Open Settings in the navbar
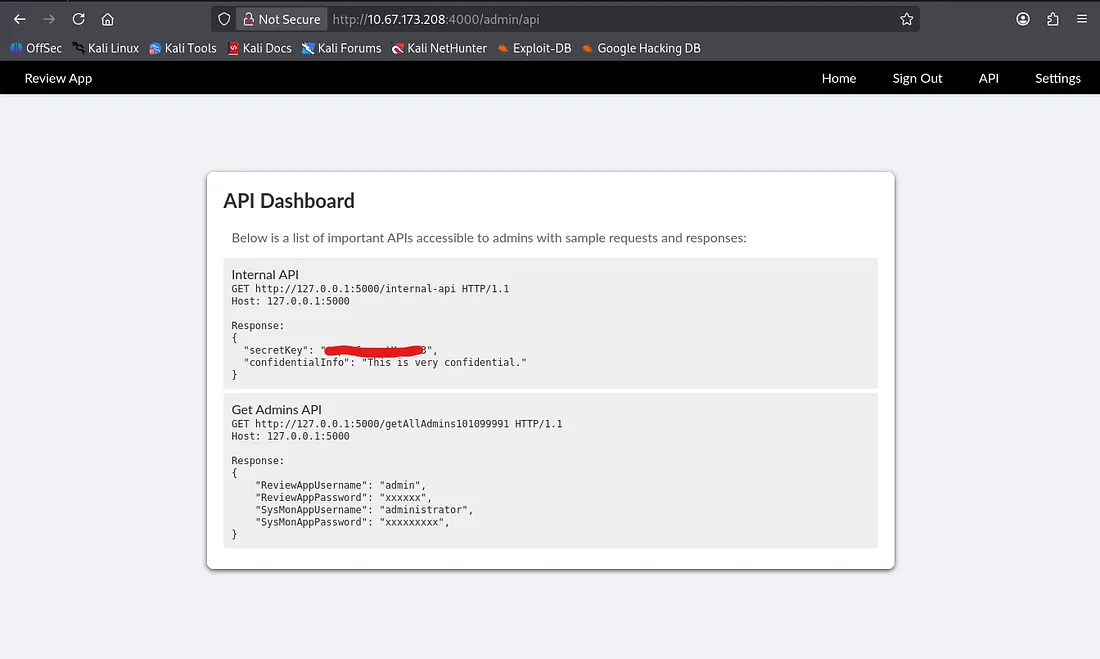 pos(1057,78)
